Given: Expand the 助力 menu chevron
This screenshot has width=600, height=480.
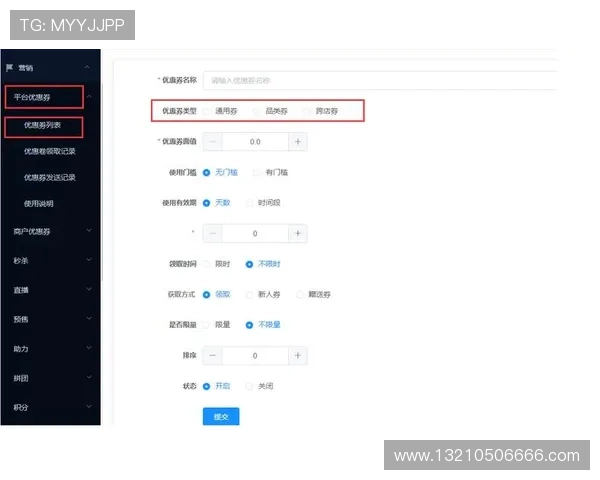Looking at the screenshot, I should pyautogui.click(x=89, y=348).
